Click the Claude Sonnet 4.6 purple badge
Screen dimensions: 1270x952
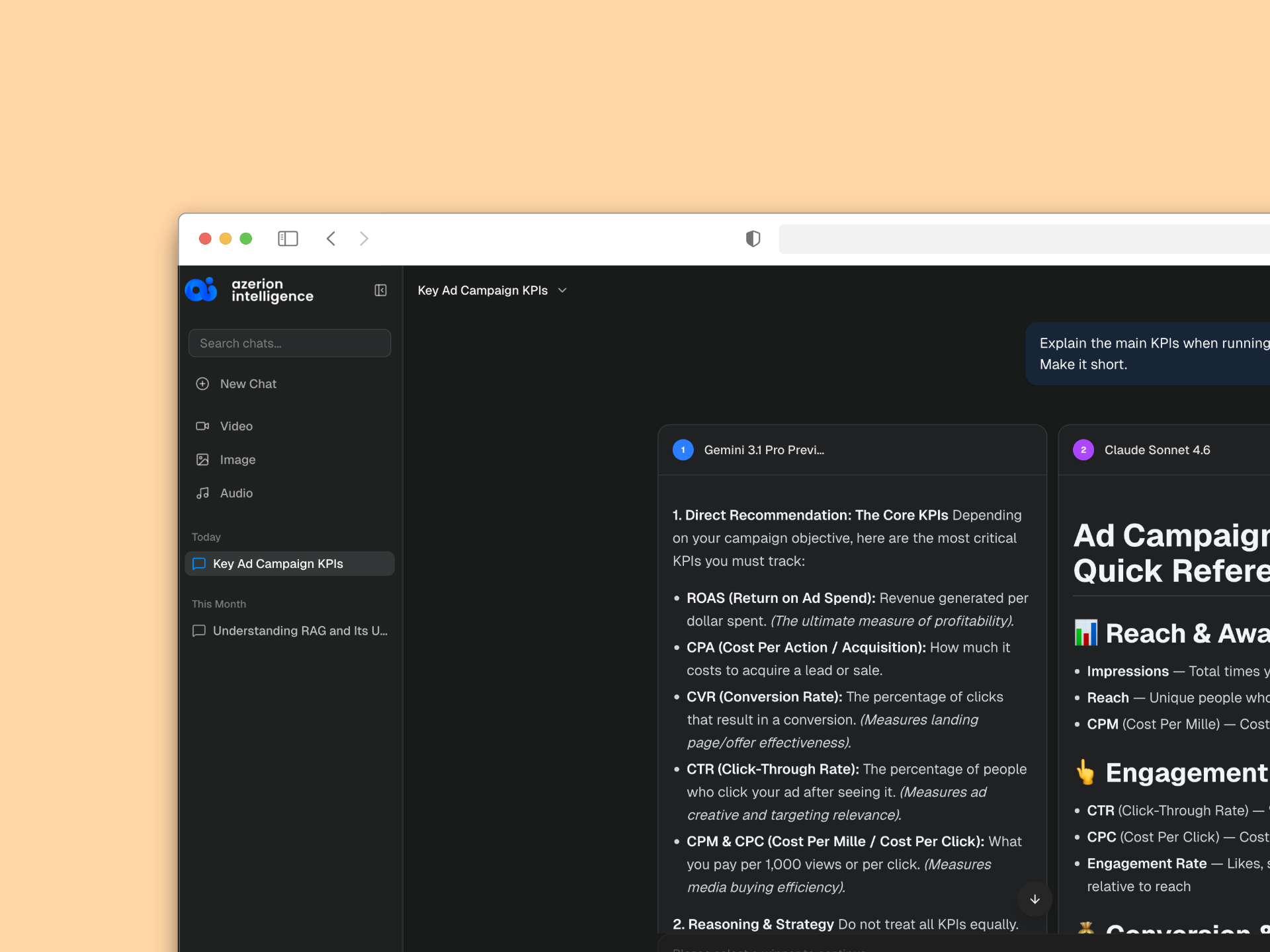tap(1083, 450)
